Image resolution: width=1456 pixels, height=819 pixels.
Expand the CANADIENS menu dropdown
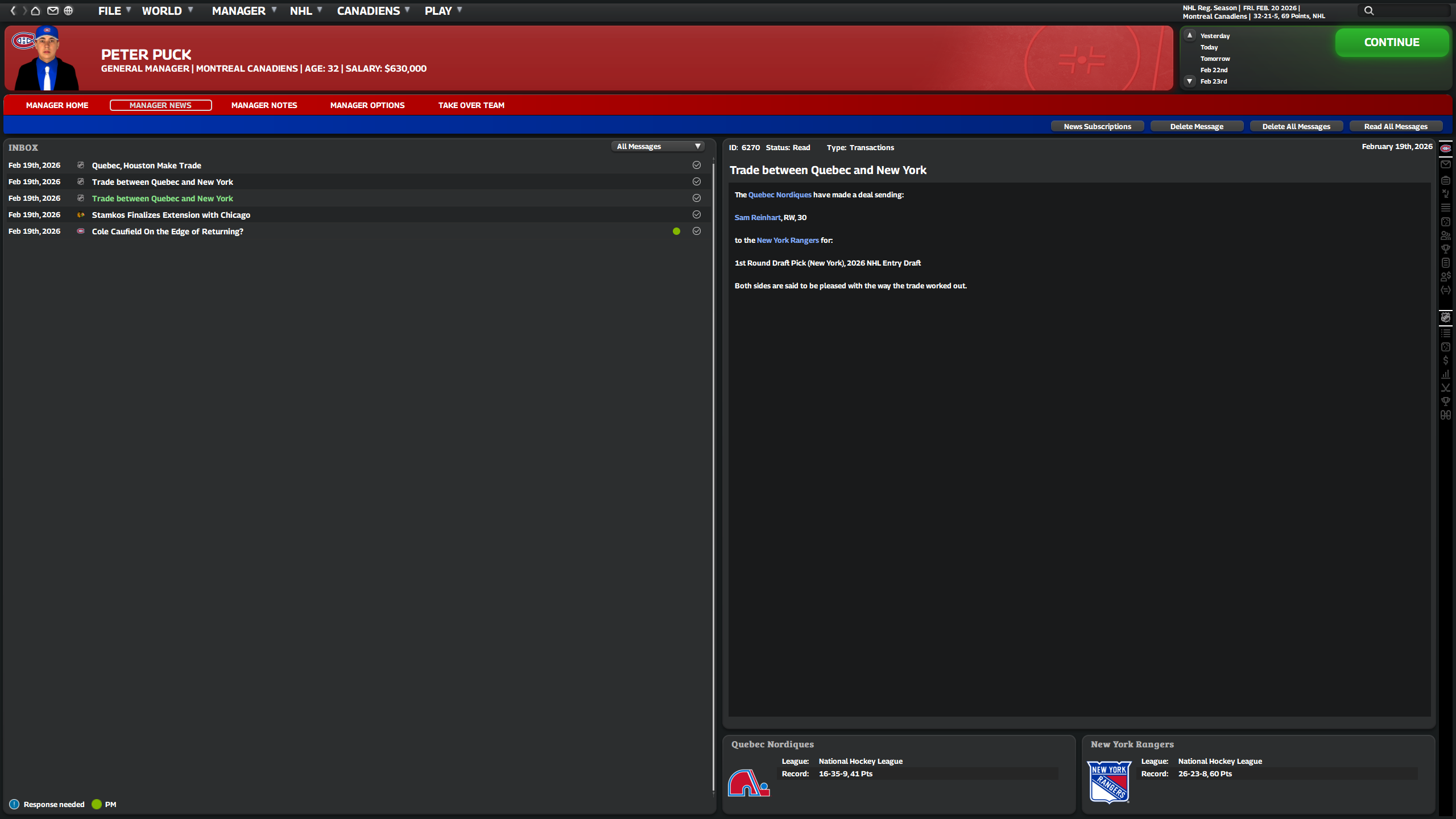pyautogui.click(x=373, y=11)
